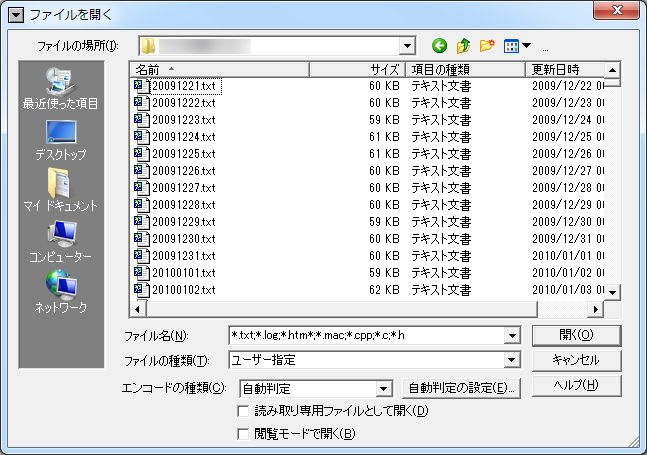This screenshot has width=647, height=455.
Task: Open the dialog system menu icon
Action: coord(16,16)
